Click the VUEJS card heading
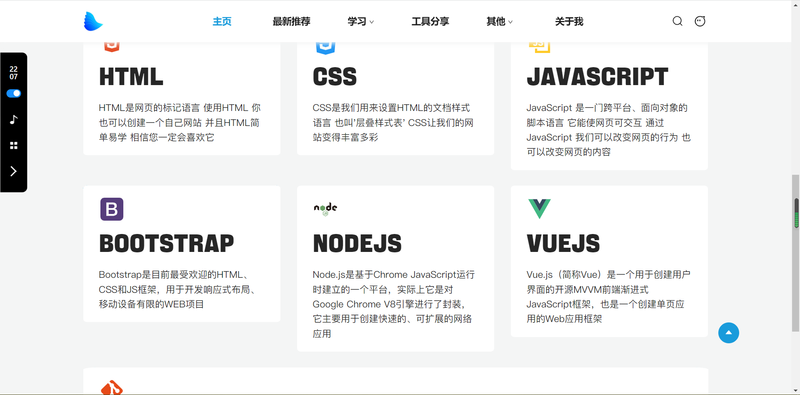The image size is (800, 395). click(563, 243)
